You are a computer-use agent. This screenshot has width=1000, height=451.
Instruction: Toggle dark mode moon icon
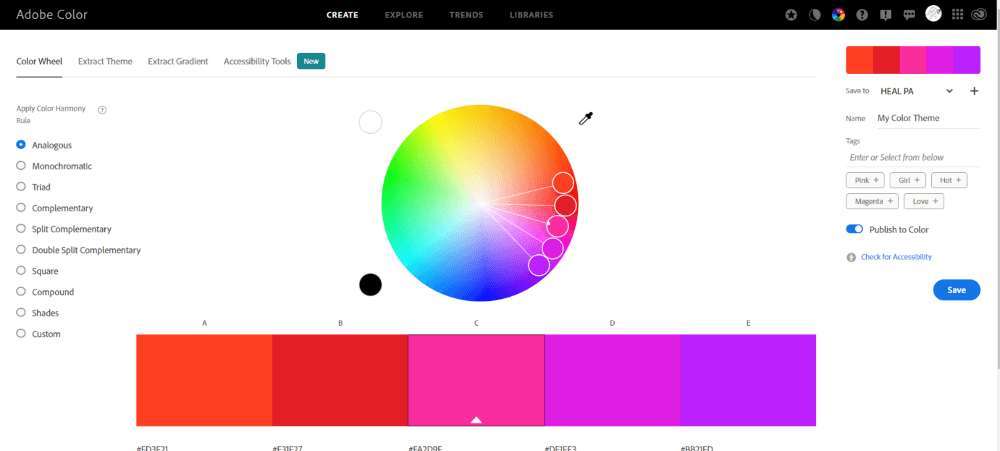coord(814,15)
